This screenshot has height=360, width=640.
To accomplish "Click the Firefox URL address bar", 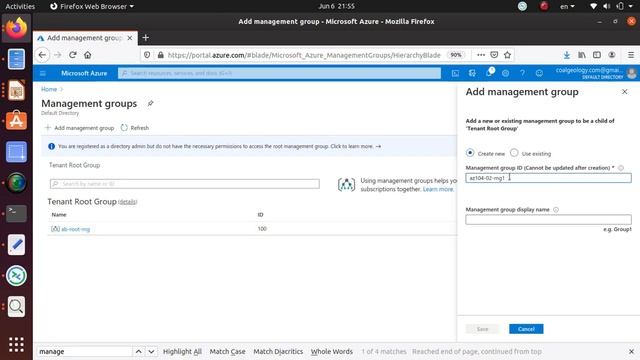I will point(304,55).
